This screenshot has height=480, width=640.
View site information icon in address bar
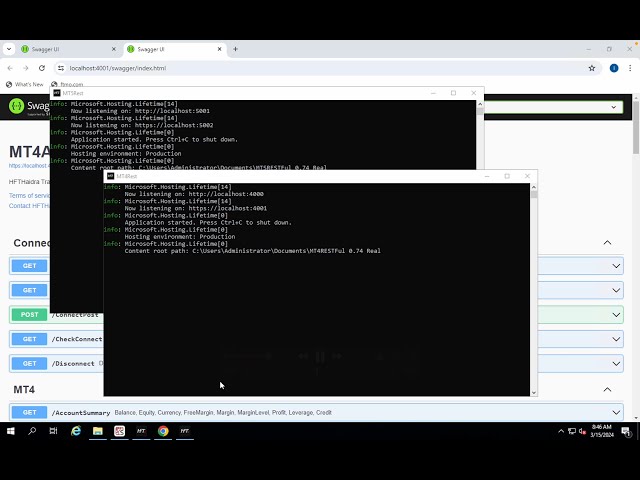(x=61, y=68)
